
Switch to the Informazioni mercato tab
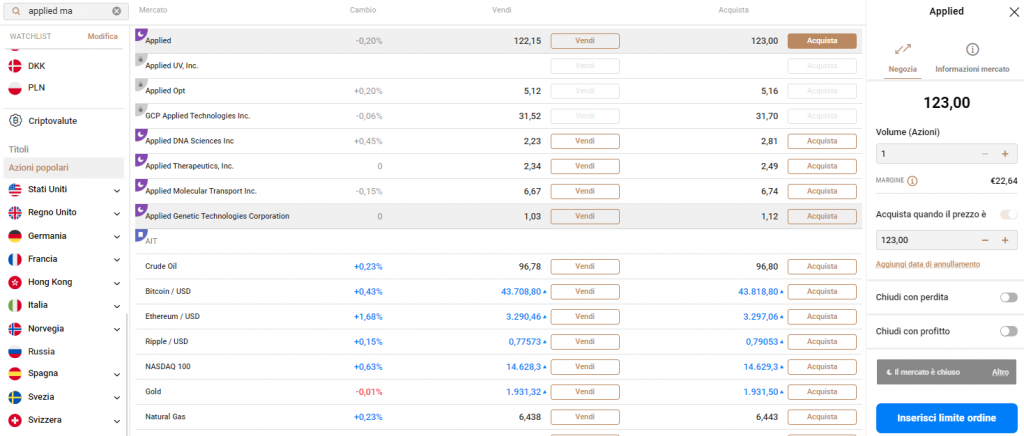click(x=972, y=60)
